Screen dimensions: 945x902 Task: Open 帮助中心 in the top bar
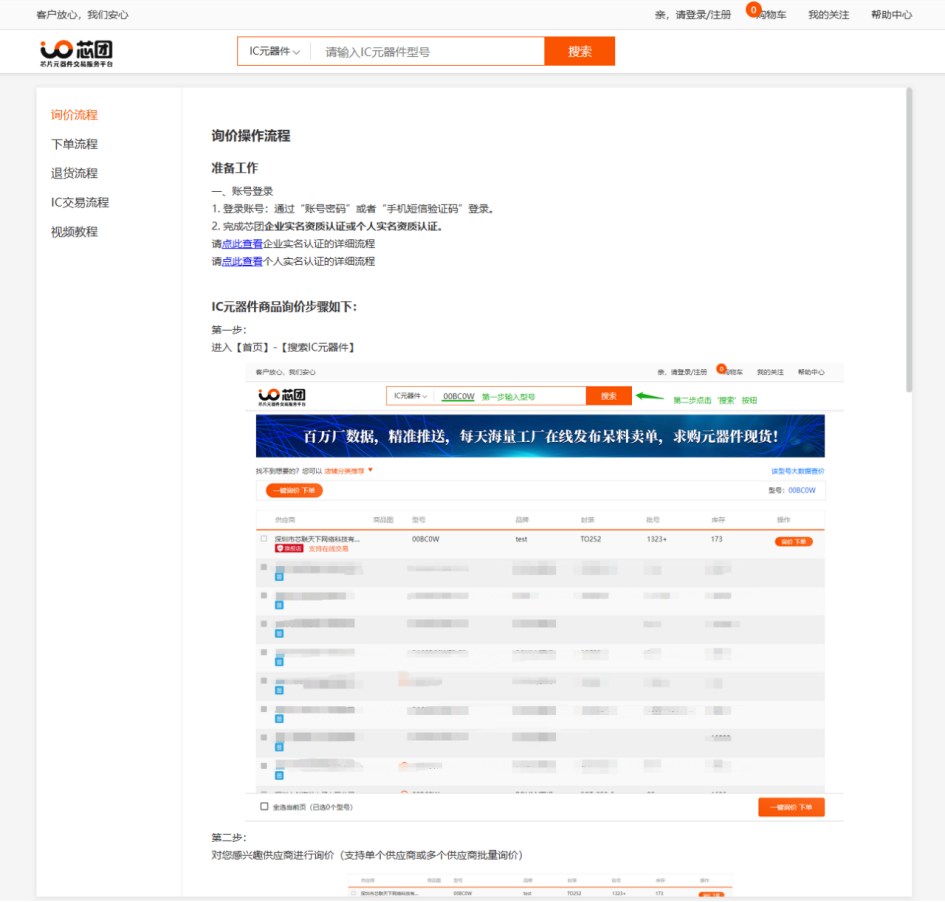(891, 15)
